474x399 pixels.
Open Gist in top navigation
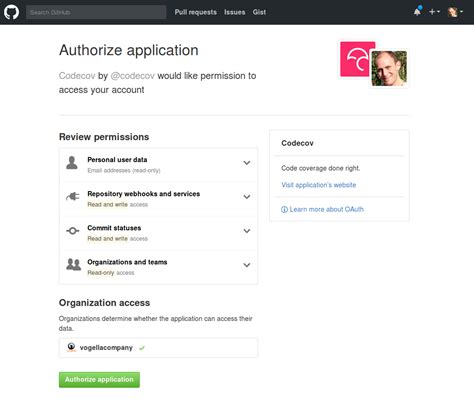coord(259,12)
